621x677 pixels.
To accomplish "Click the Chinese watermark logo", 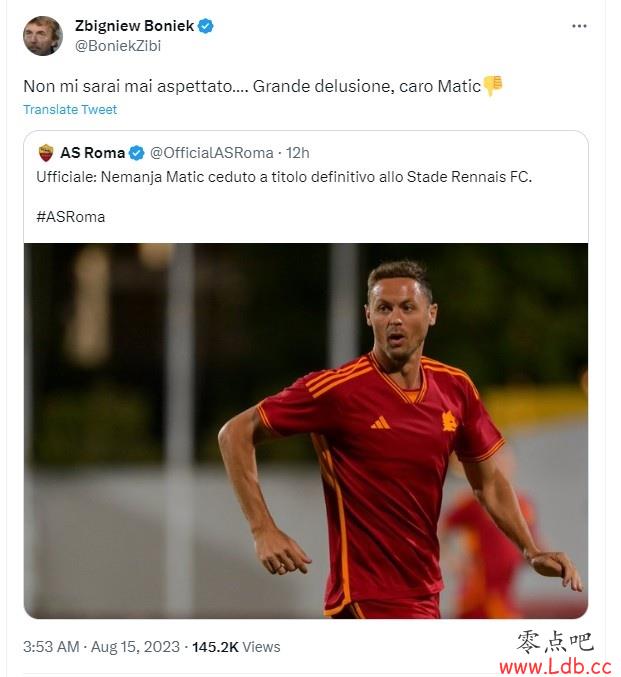I will 555,642.
